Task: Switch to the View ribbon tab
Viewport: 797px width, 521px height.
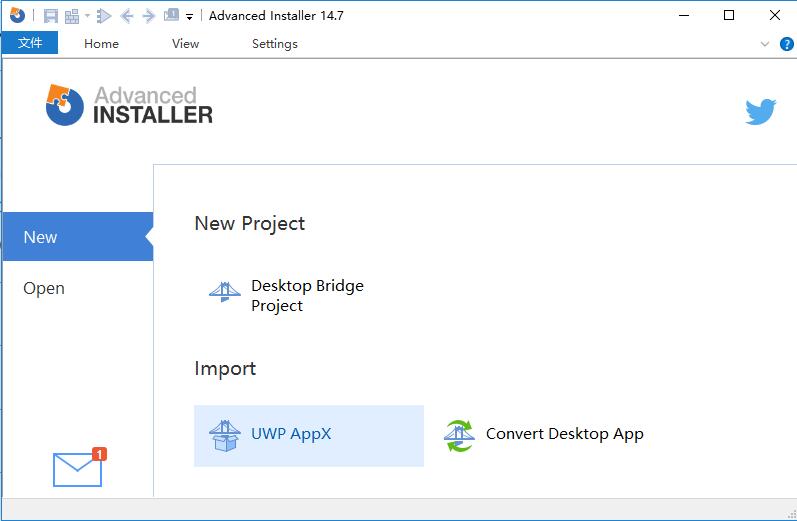Action: tap(185, 44)
